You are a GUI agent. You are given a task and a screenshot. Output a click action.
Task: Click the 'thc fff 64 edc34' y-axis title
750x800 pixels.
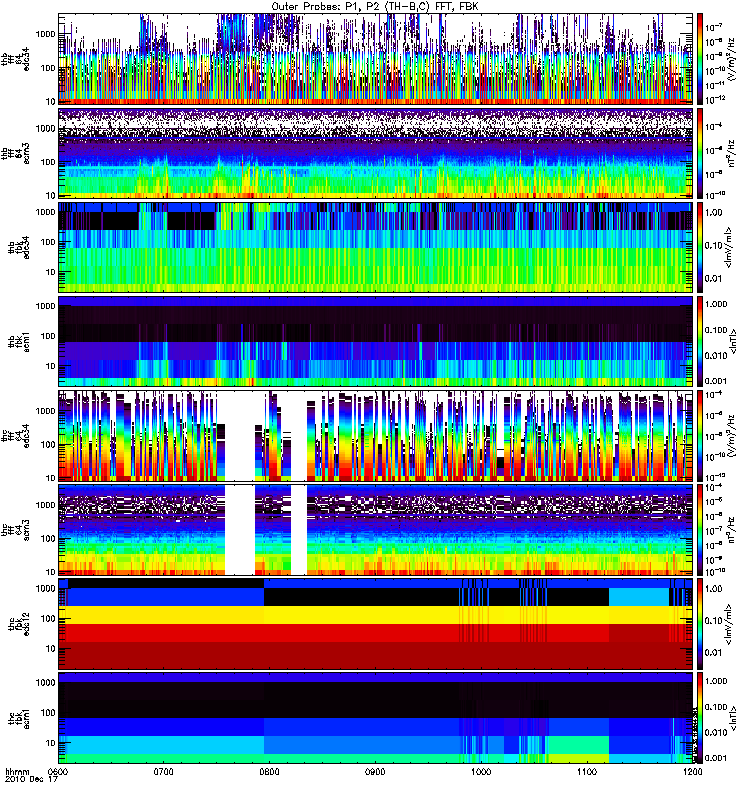point(15,436)
